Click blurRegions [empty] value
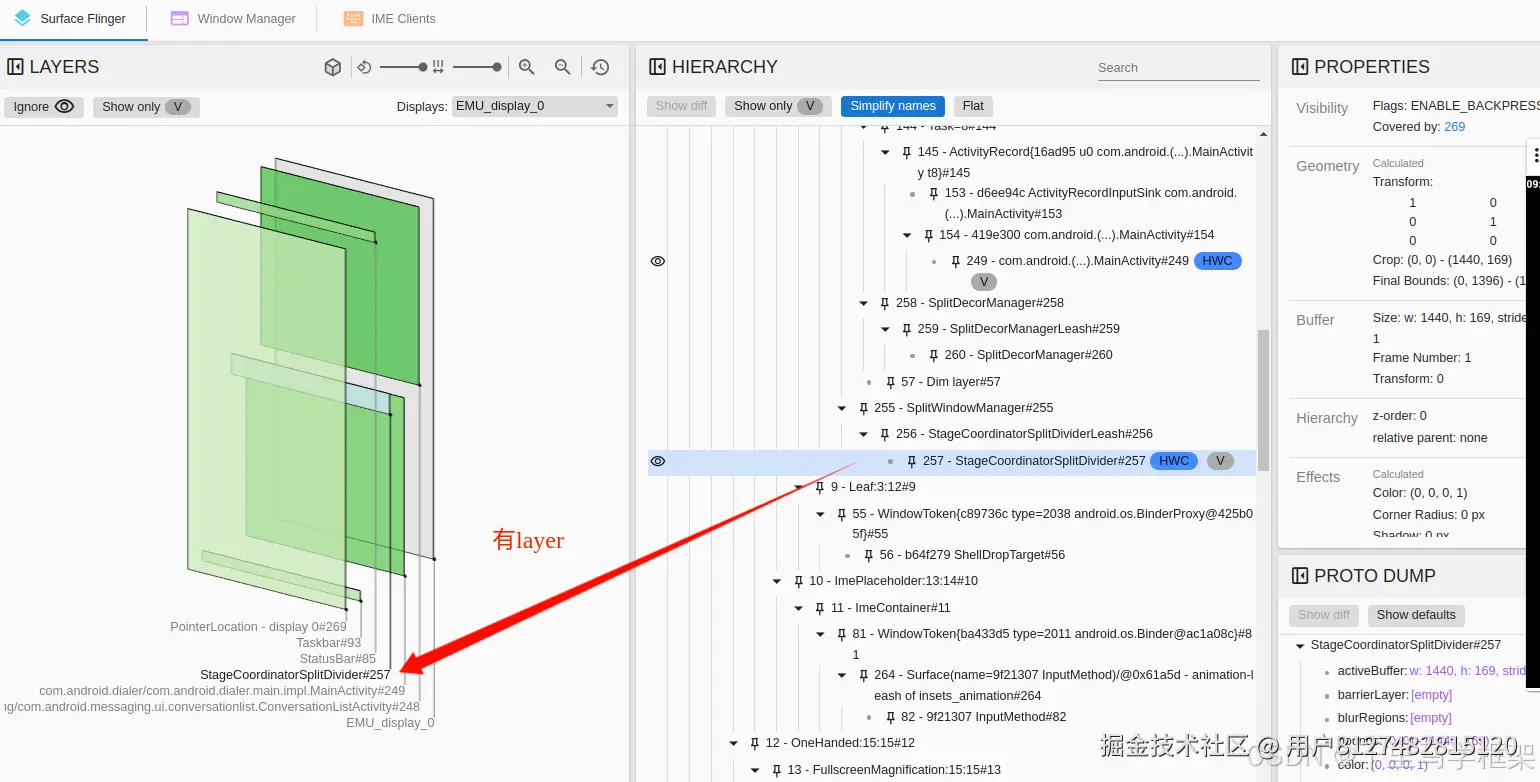 pos(1431,718)
